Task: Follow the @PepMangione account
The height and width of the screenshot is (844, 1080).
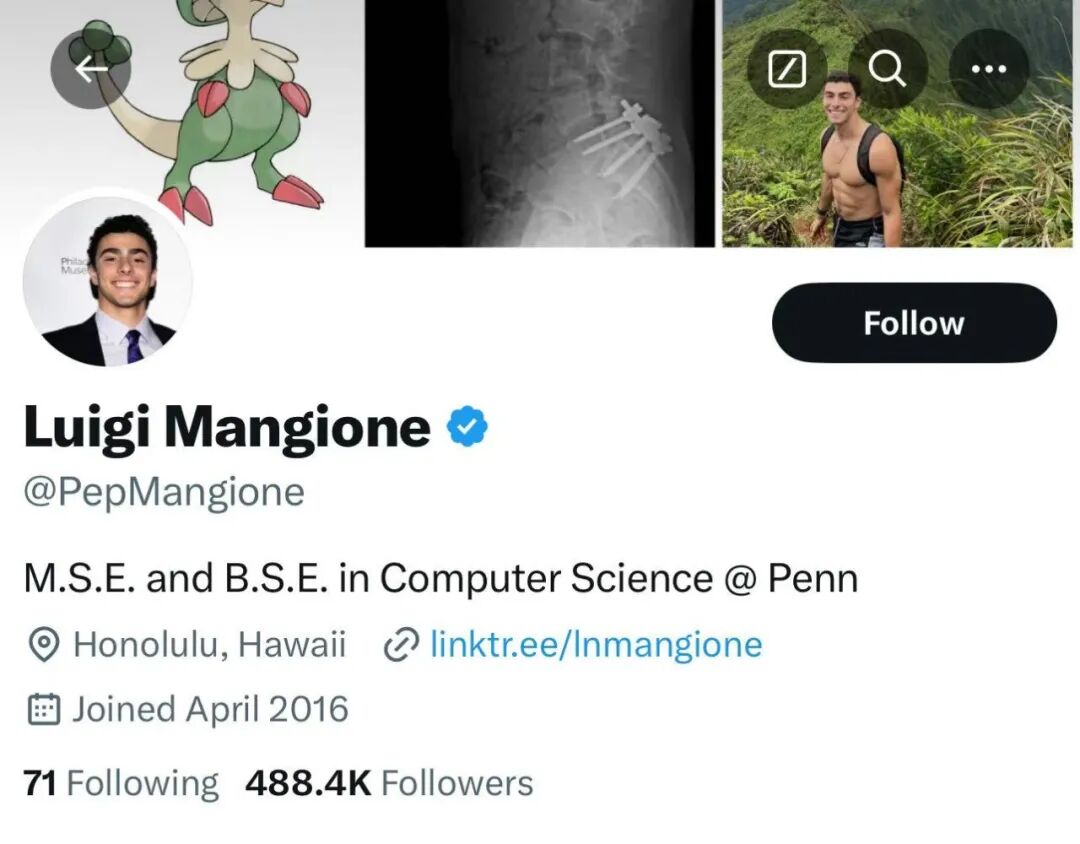Action: point(914,322)
